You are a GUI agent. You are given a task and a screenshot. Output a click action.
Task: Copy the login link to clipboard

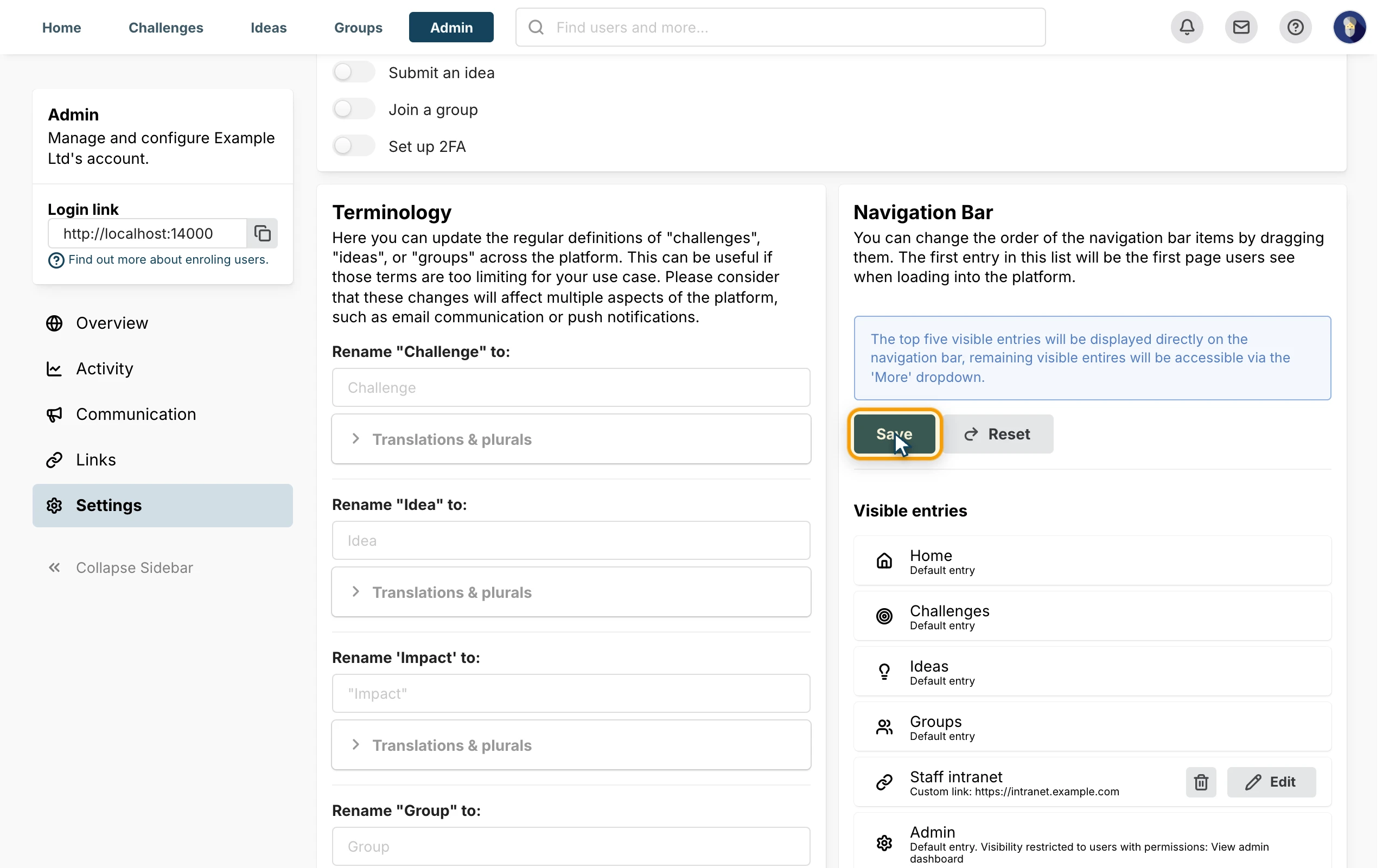click(x=262, y=233)
